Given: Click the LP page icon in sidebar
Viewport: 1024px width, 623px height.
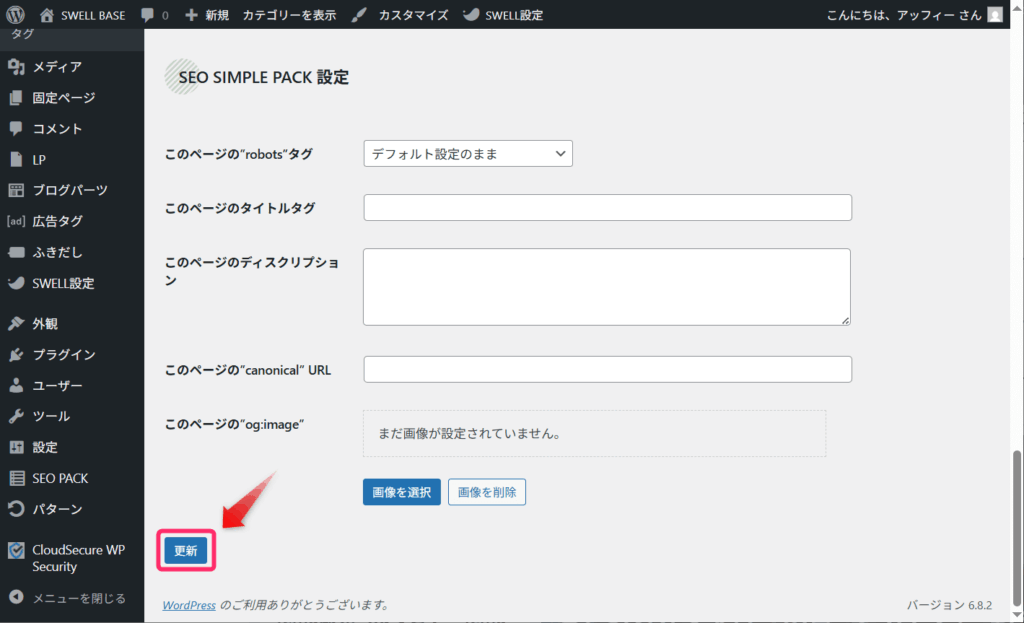Looking at the screenshot, I should pos(16,159).
